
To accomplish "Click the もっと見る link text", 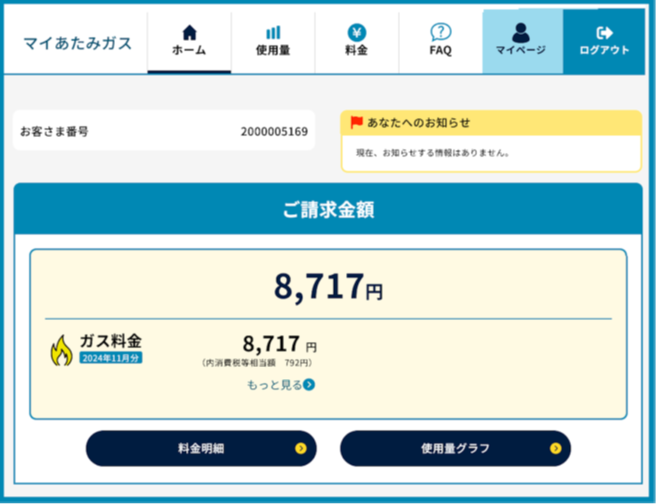I will point(274,384).
